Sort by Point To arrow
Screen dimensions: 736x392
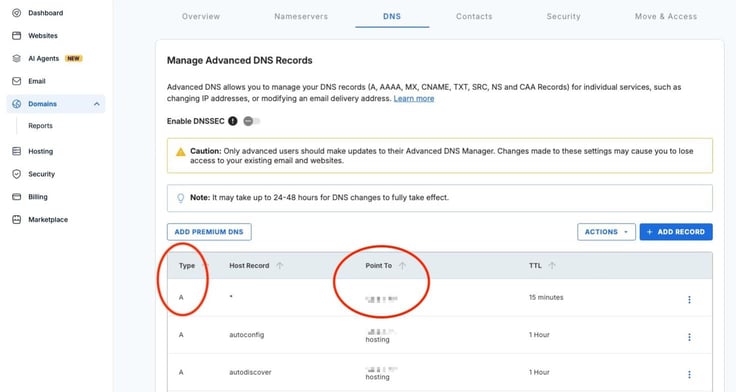click(402, 266)
